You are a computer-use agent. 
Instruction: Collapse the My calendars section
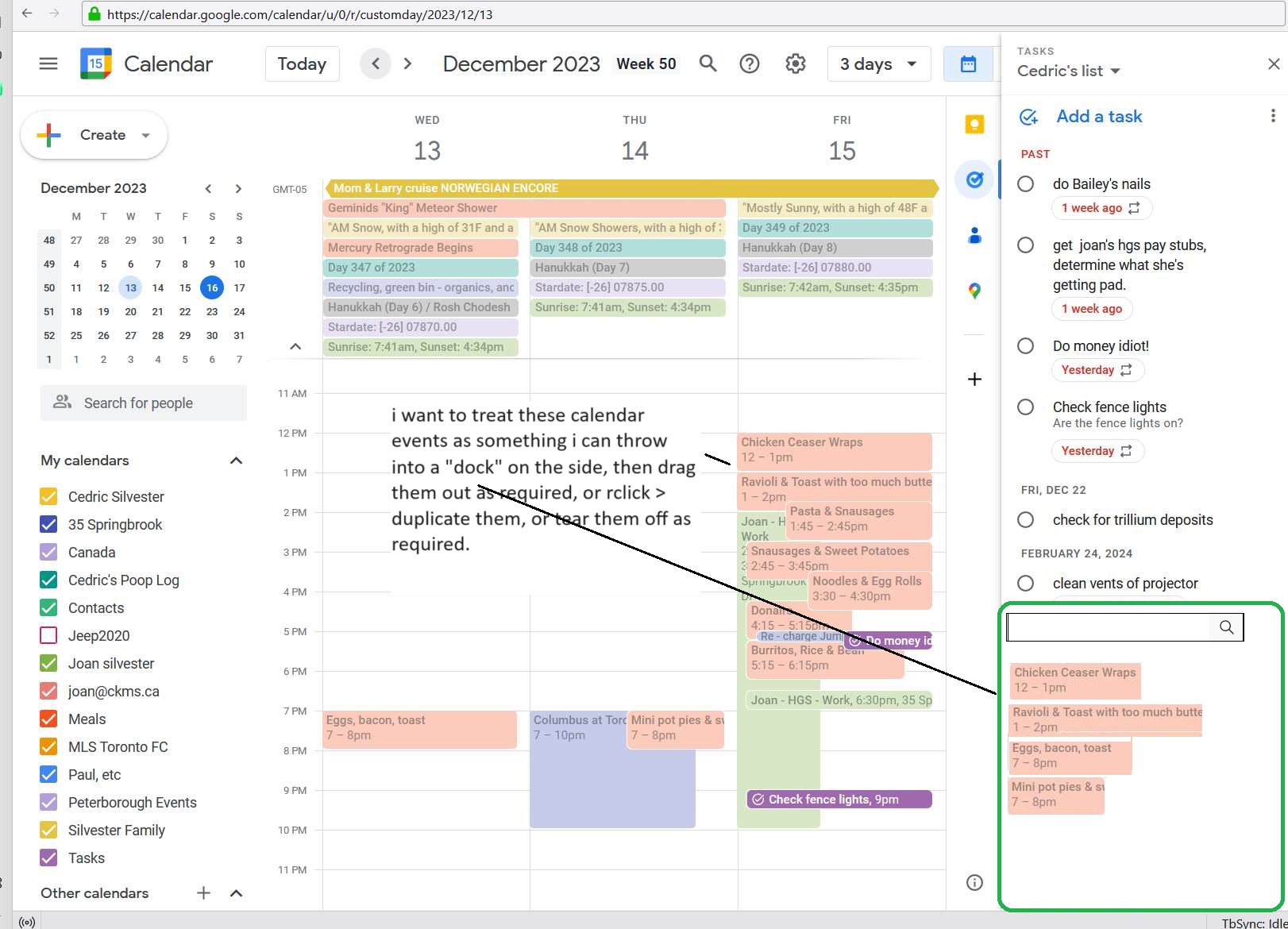point(236,461)
